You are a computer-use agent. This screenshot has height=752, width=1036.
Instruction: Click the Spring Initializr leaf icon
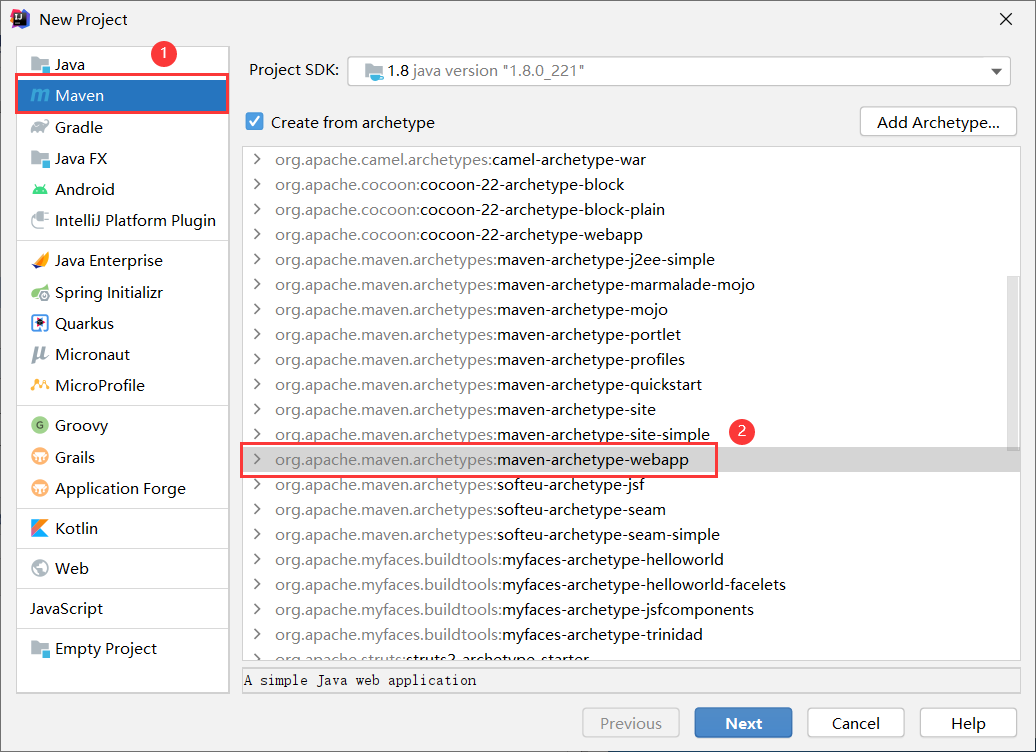(x=40, y=292)
